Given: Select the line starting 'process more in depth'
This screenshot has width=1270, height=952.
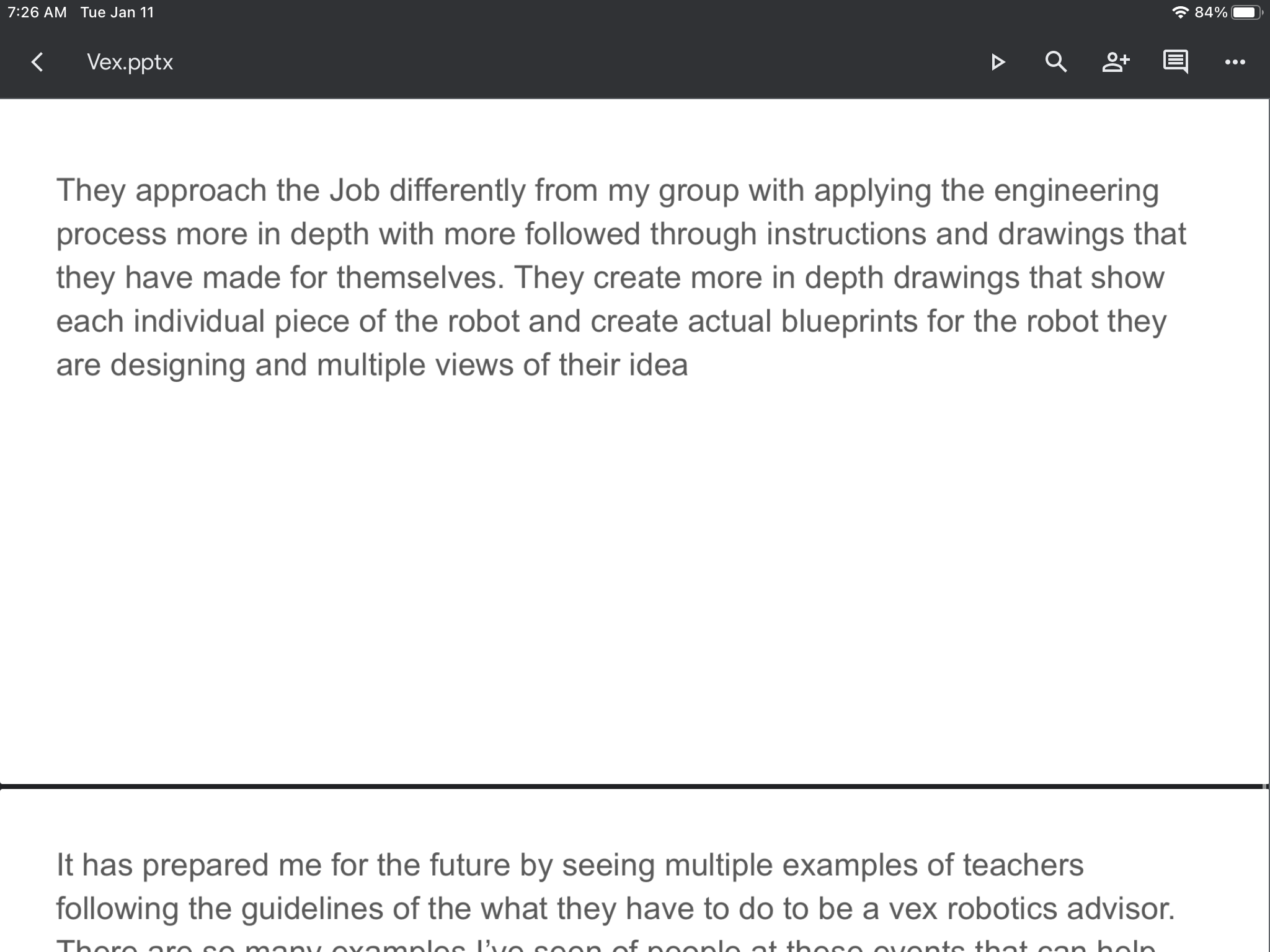Looking at the screenshot, I should click(x=621, y=234).
